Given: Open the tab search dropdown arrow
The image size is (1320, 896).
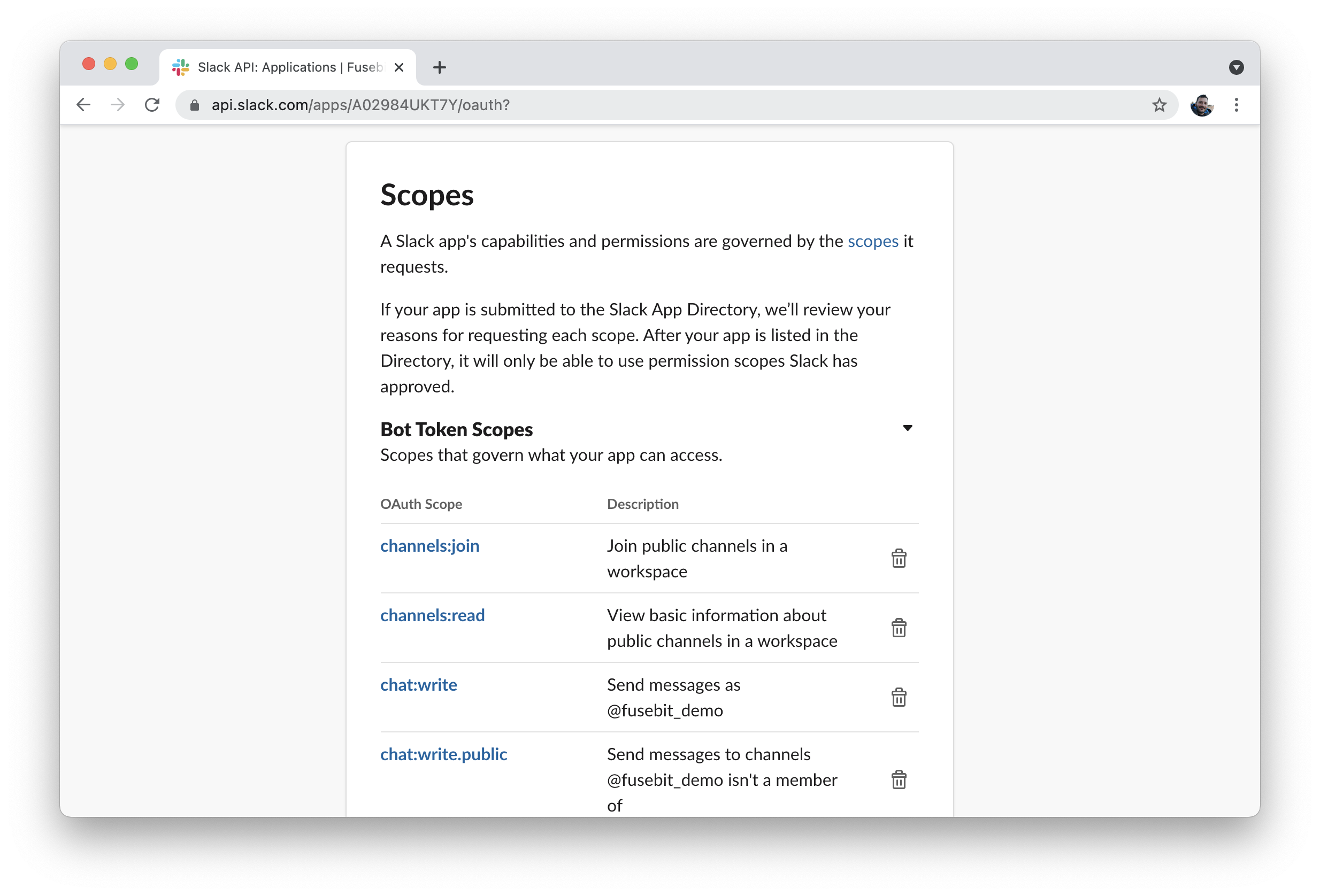Looking at the screenshot, I should [x=1236, y=67].
